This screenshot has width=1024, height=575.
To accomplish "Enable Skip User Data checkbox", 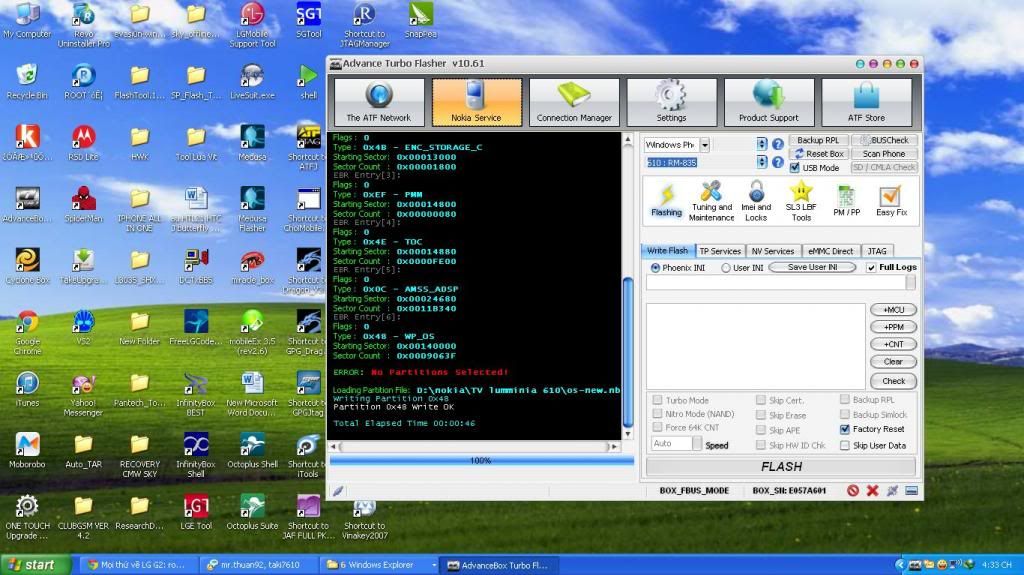I will click(845, 446).
